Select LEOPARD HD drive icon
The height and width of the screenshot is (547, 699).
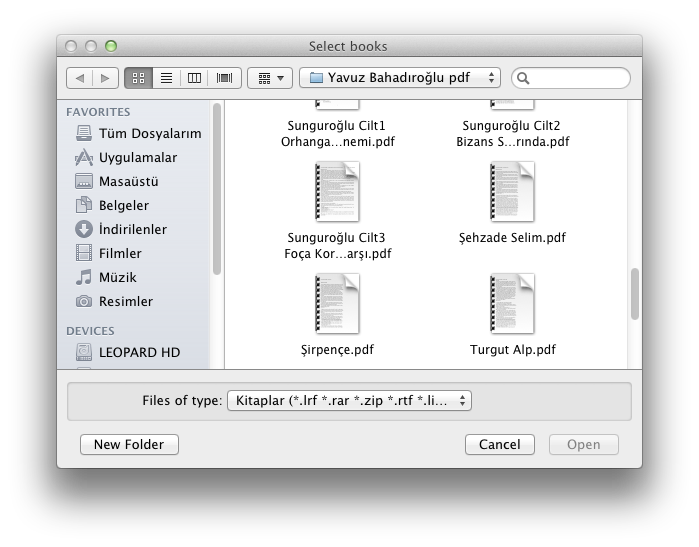click(84, 352)
